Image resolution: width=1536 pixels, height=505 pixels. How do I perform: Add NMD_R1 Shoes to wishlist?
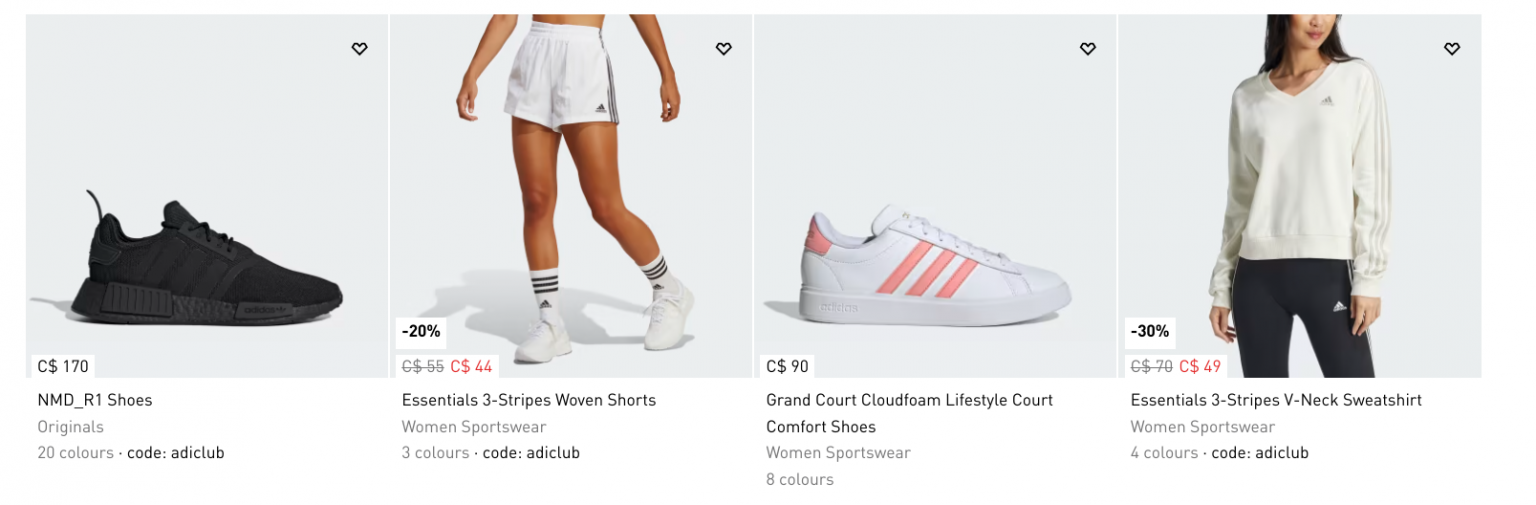(359, 48)
